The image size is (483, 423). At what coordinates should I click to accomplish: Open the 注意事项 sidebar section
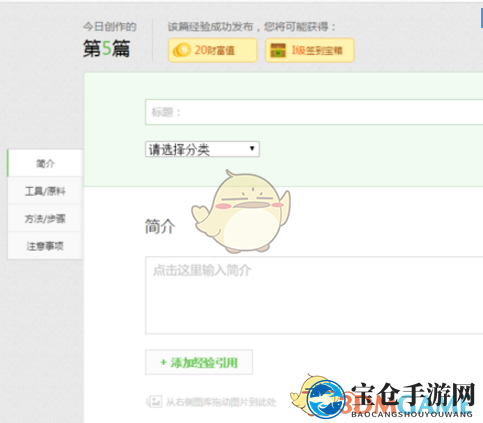pos(45,246)
